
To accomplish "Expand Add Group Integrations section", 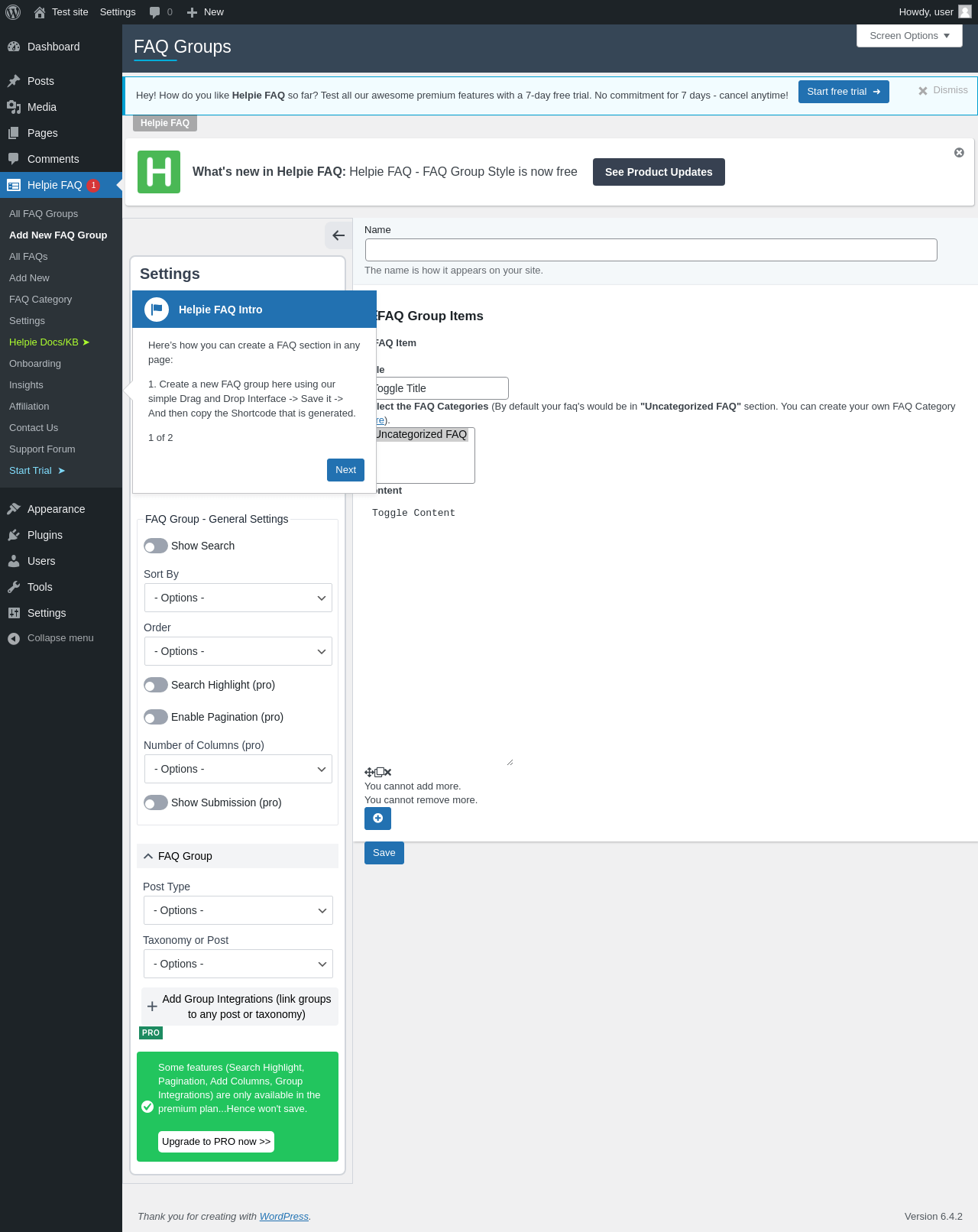I will 240,1007.
